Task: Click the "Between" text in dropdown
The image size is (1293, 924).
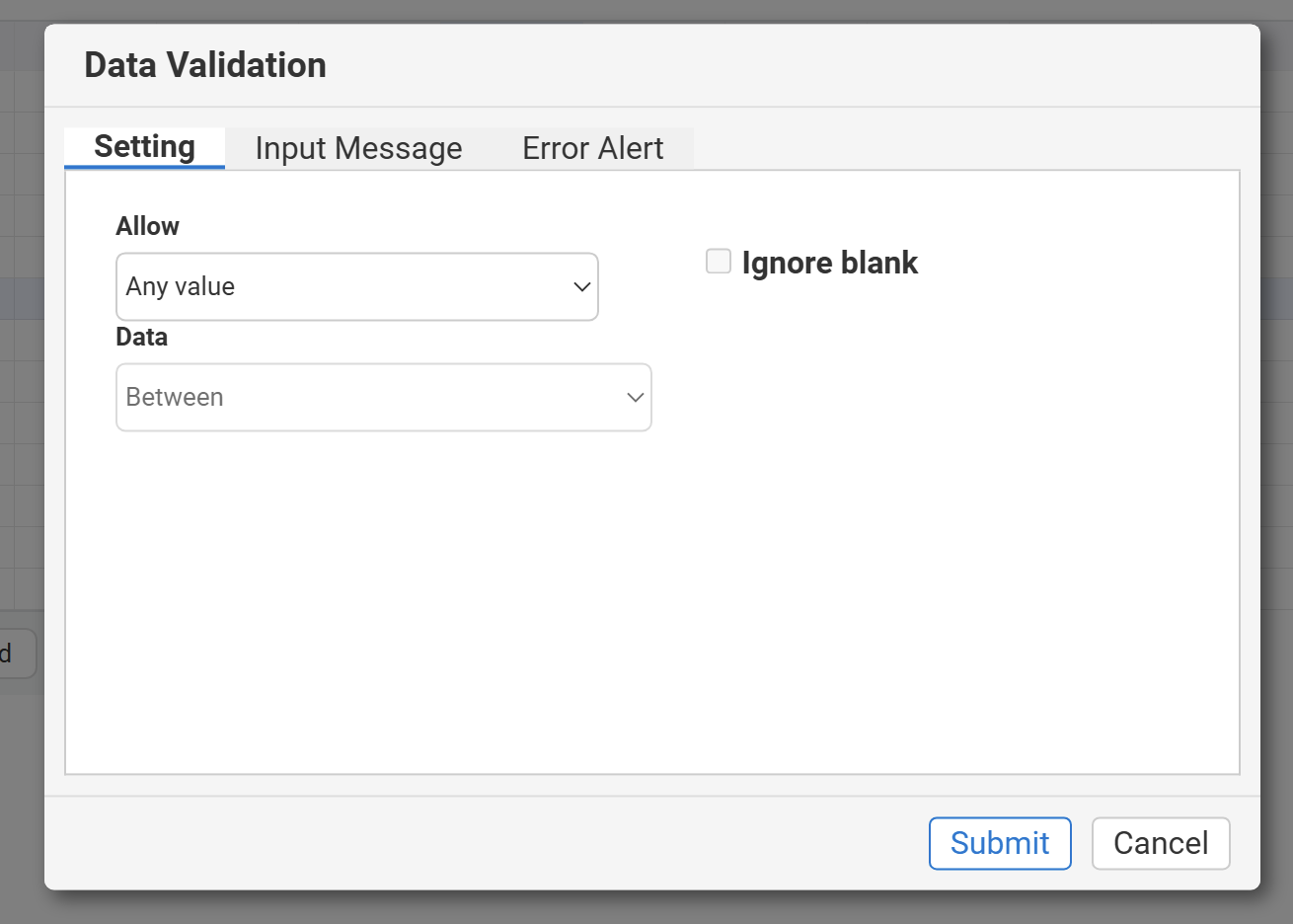Action: 175,397
